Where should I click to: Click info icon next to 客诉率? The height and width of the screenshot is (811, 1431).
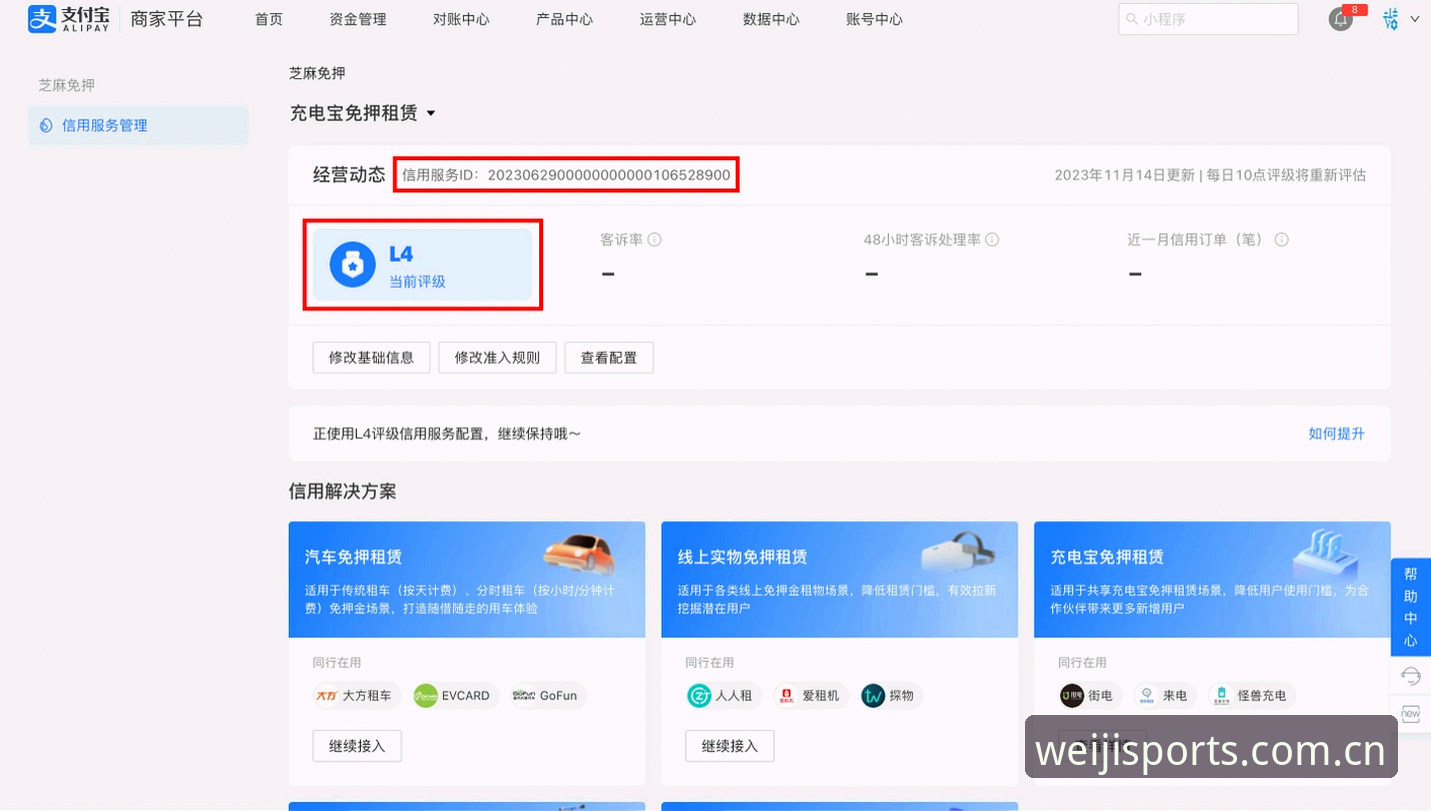coord(655,240)
